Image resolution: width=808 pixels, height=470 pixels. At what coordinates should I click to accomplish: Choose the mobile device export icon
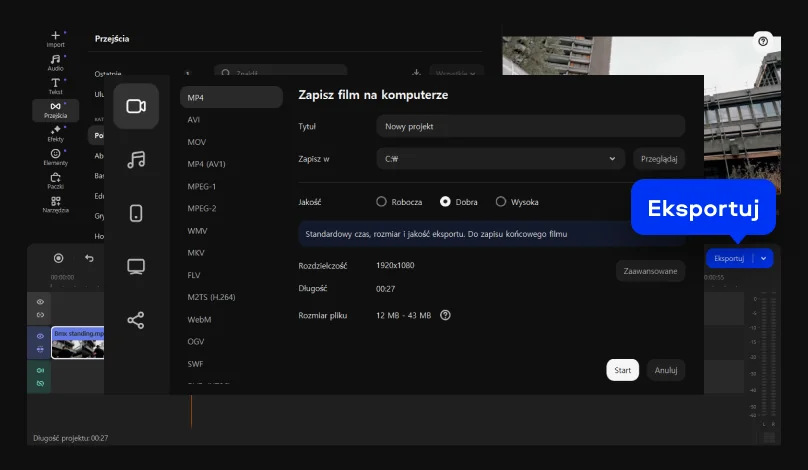click(x=136, y=213)
